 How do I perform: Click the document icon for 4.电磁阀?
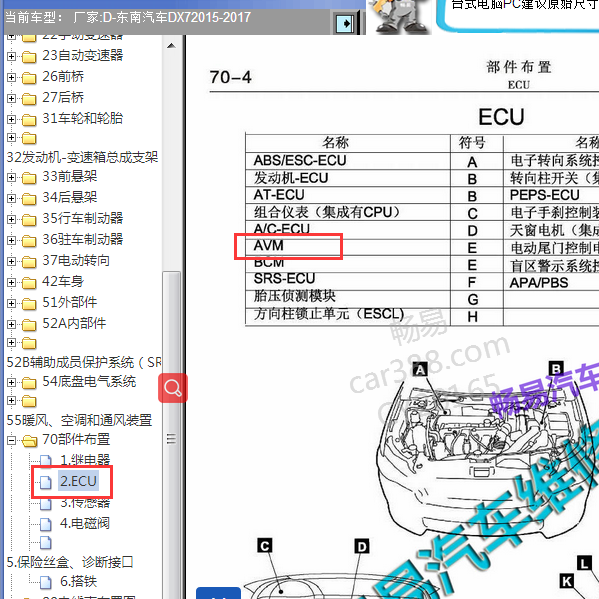click(x=45, y=525)
